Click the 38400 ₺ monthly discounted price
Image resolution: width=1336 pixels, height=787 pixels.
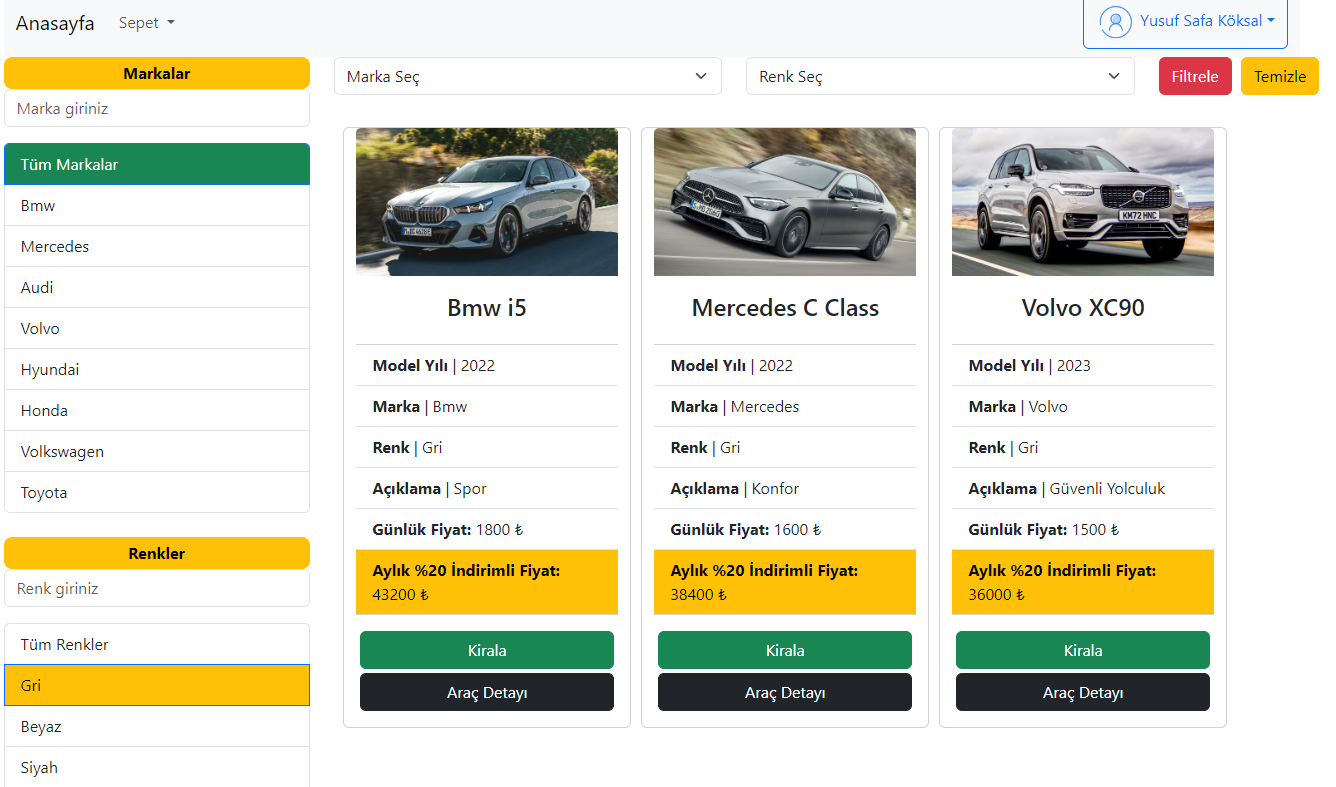point(698,594)
